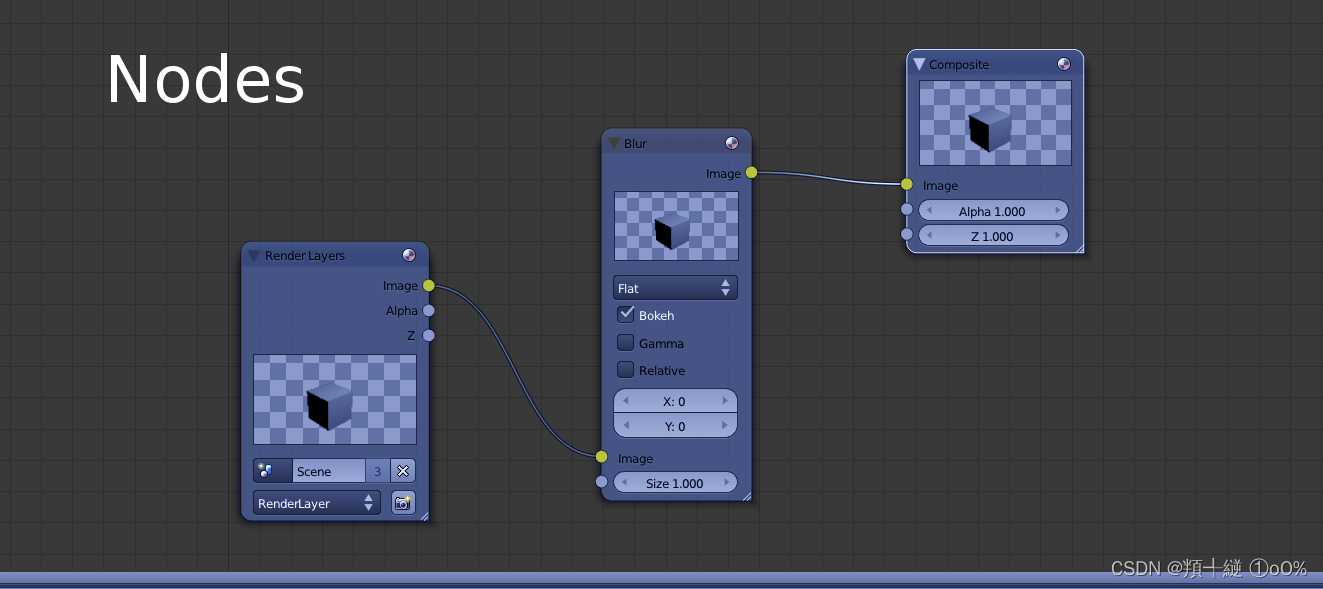Toggle Blur node preview sphere icon
The height and width of the screenshot is (589, 1323).
click(x=732, y=143)
